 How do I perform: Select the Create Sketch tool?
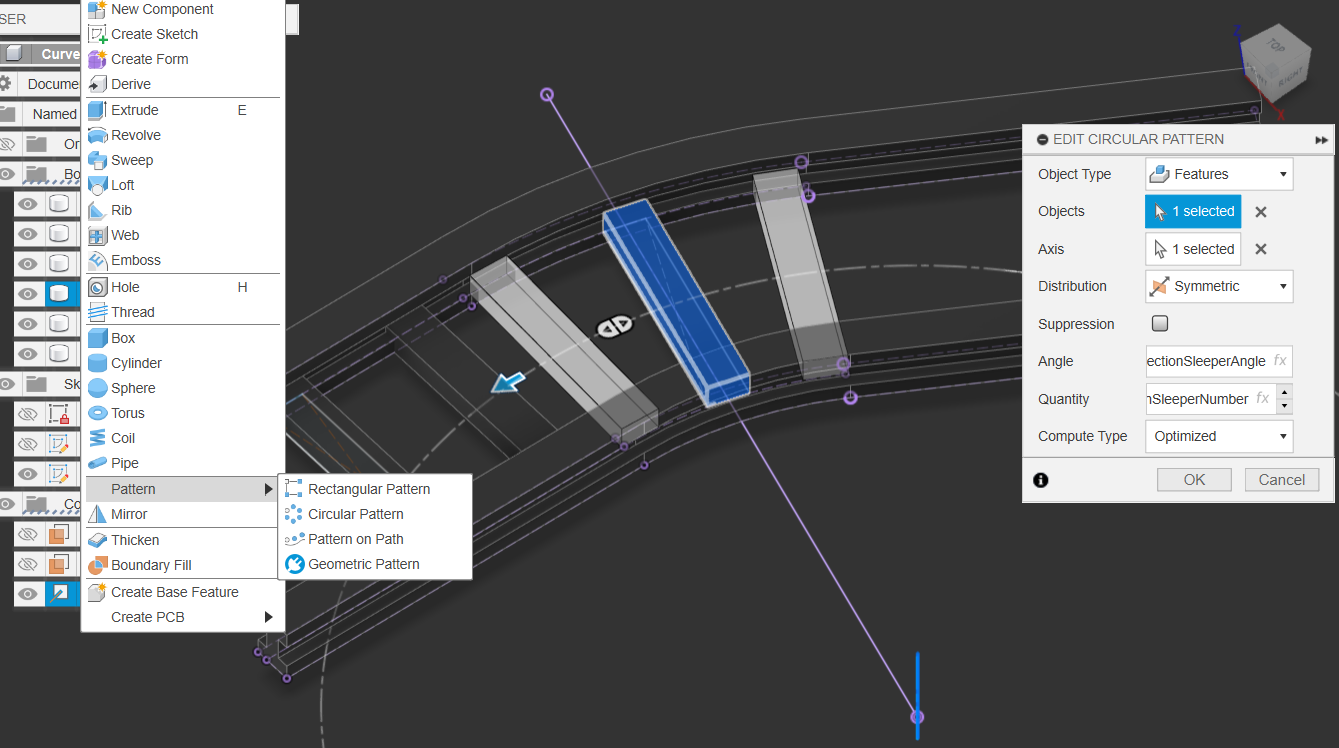(x=154, y=34)
